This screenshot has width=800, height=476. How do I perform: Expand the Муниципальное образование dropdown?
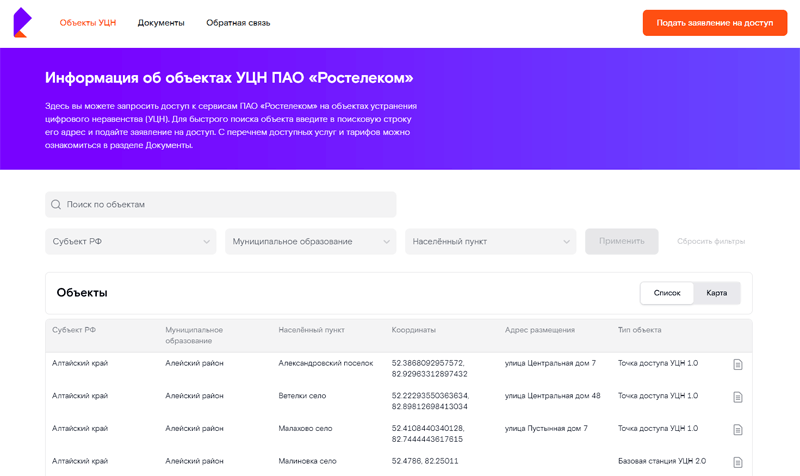point(311,241)
